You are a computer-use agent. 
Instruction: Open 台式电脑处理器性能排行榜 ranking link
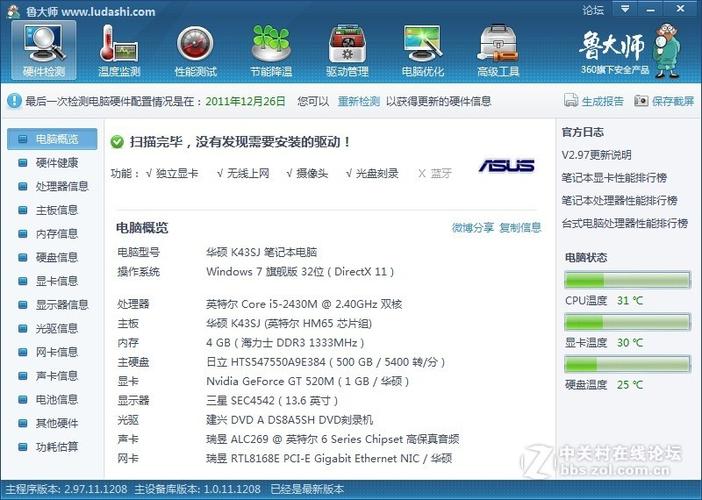coord(625,223)
